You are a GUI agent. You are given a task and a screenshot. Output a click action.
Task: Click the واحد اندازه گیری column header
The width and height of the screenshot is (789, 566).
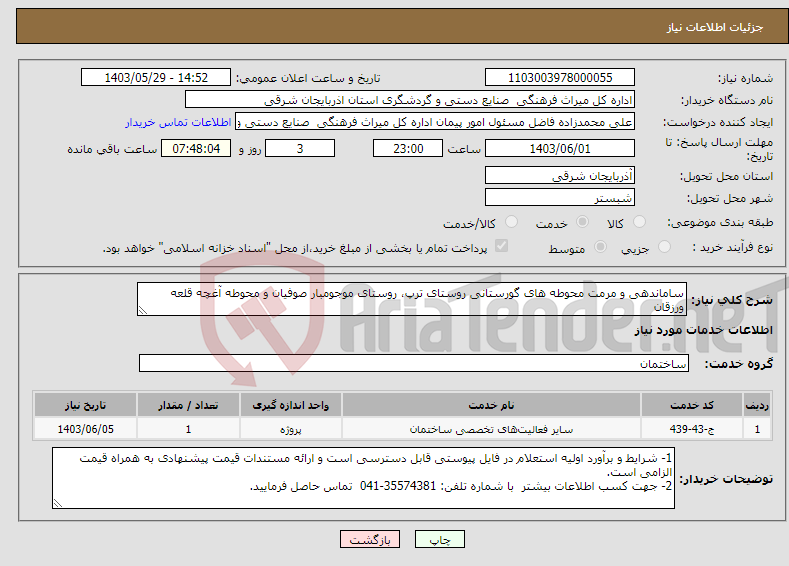[290, 405]
